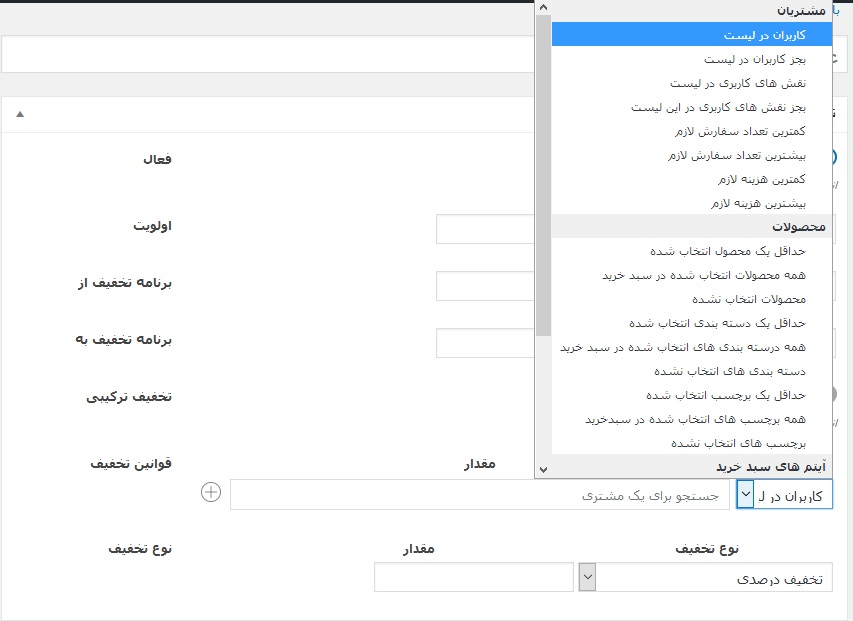Image resolution: width=853 pixels, height=621 pixels.
Task: Select 'نقش های کاربری در لیست' option
Action: (691, 83)
